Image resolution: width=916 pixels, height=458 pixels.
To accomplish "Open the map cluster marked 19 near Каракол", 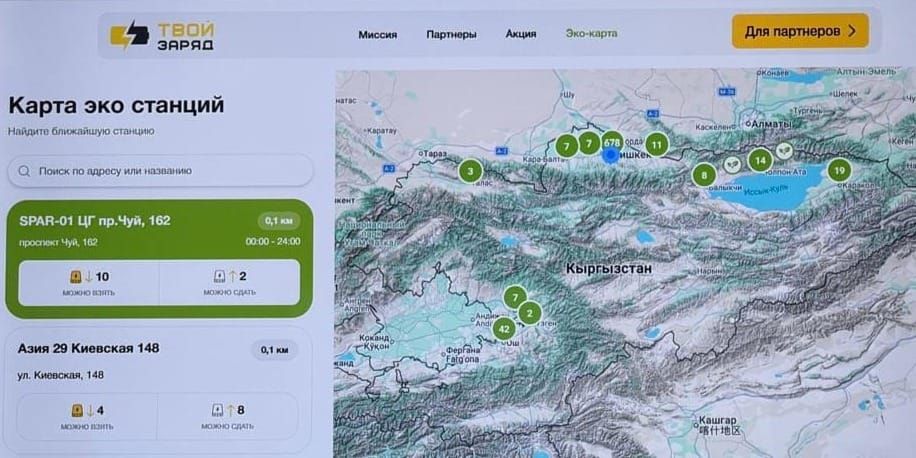I will (x=839, y=171).
